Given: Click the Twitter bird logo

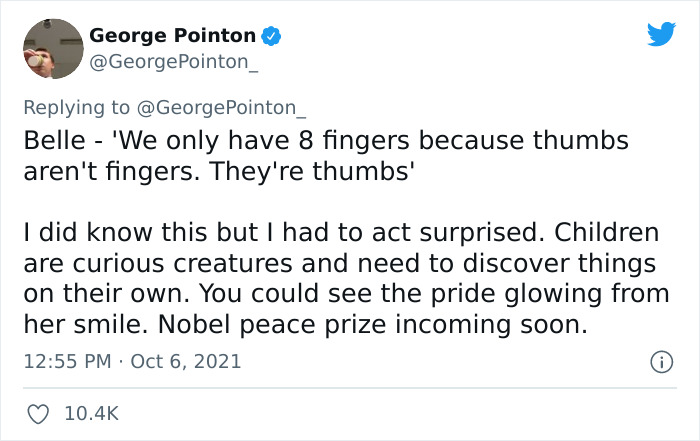Looking at the screenshot, I should [661, 35].
